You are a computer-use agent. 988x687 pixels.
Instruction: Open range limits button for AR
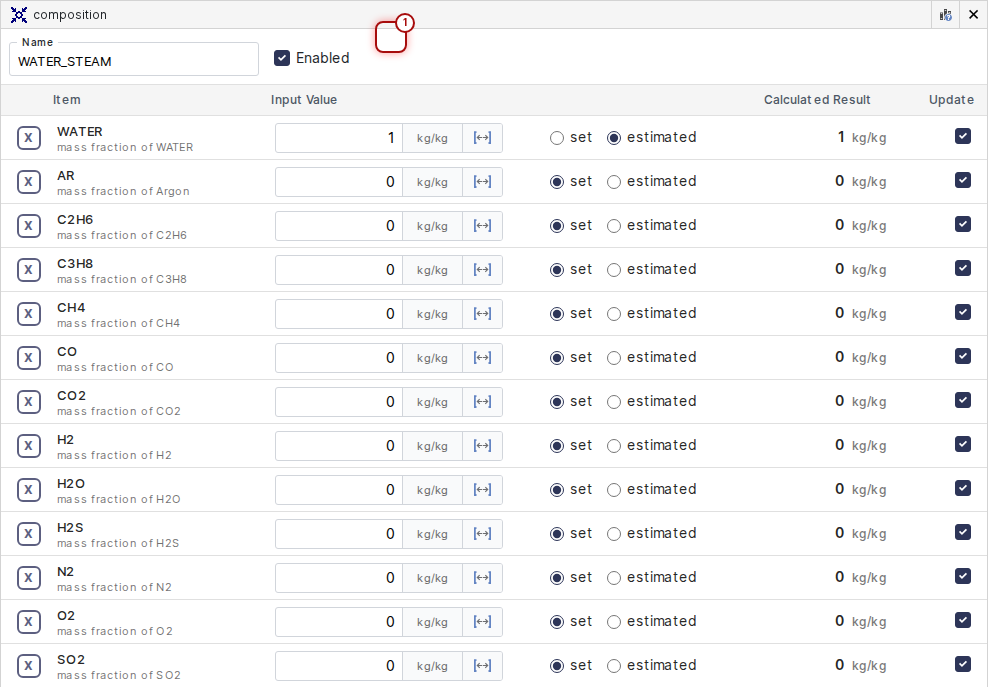click(482, 182)
